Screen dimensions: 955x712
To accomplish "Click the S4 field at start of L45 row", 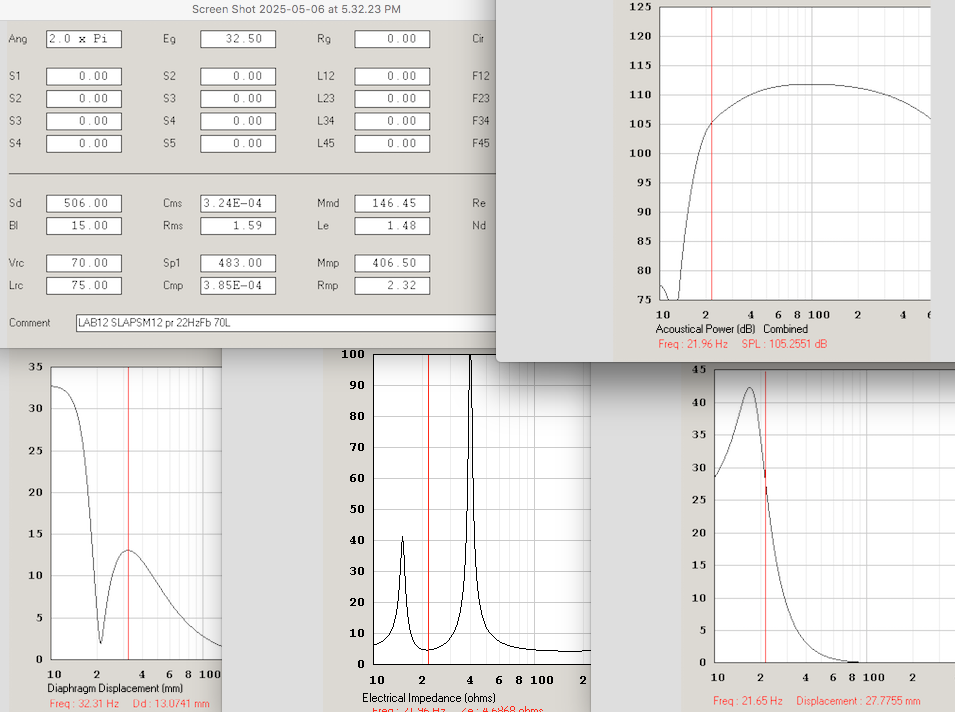I will click(x=84, y=144).
